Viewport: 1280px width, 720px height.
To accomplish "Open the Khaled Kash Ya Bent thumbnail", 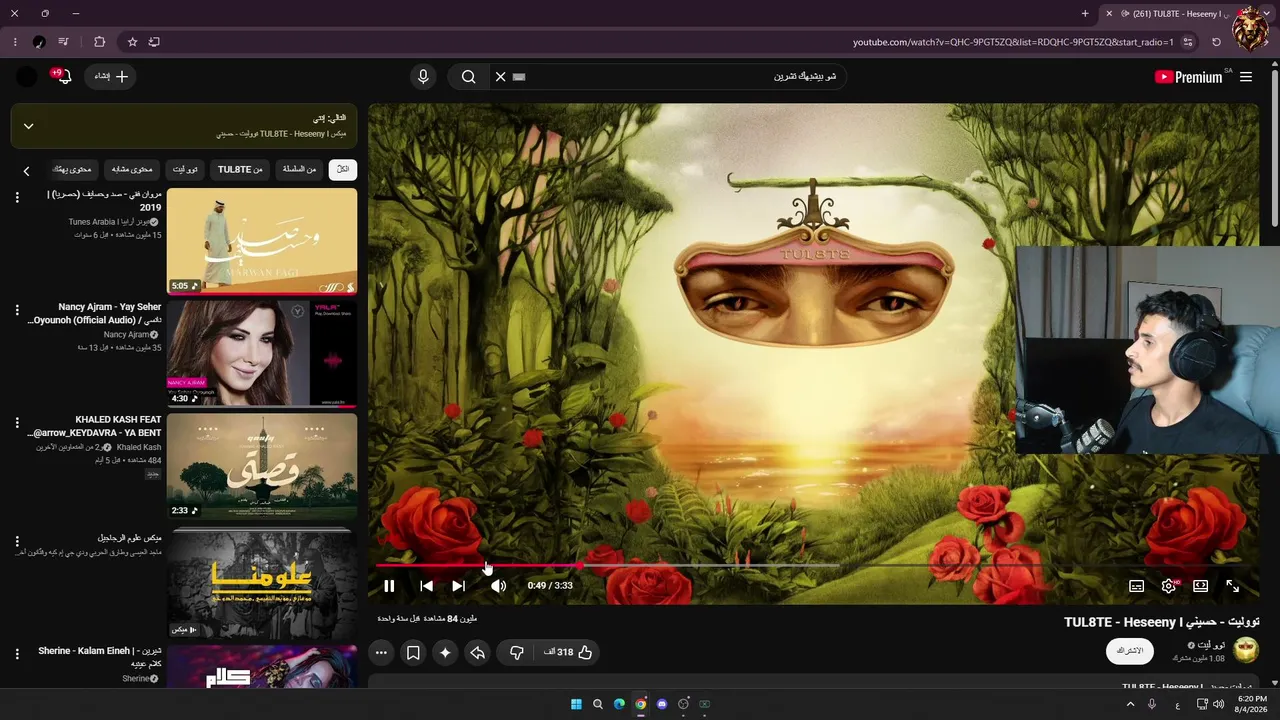I will 262,467.
